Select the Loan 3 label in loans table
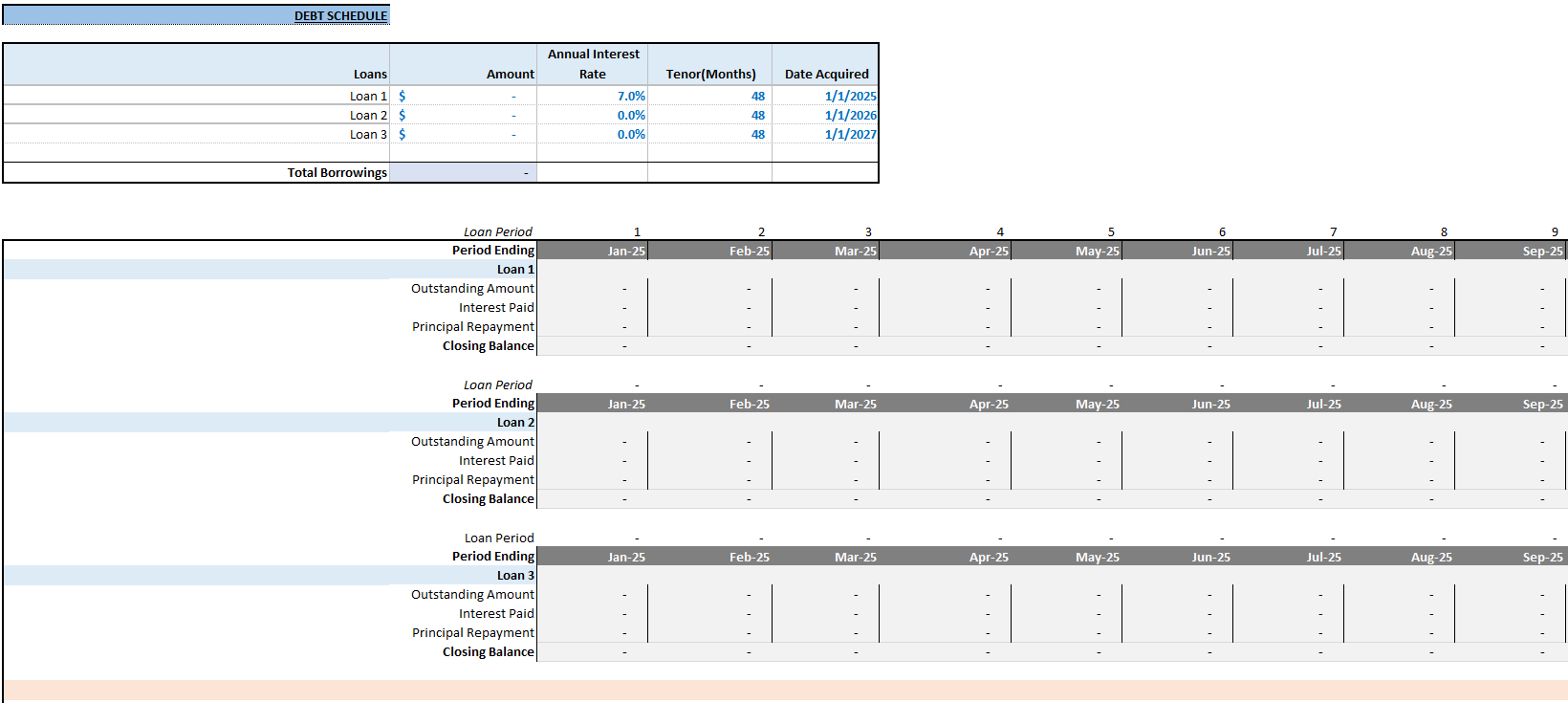This screenshot has height=703, width=1568. [368, 134]
